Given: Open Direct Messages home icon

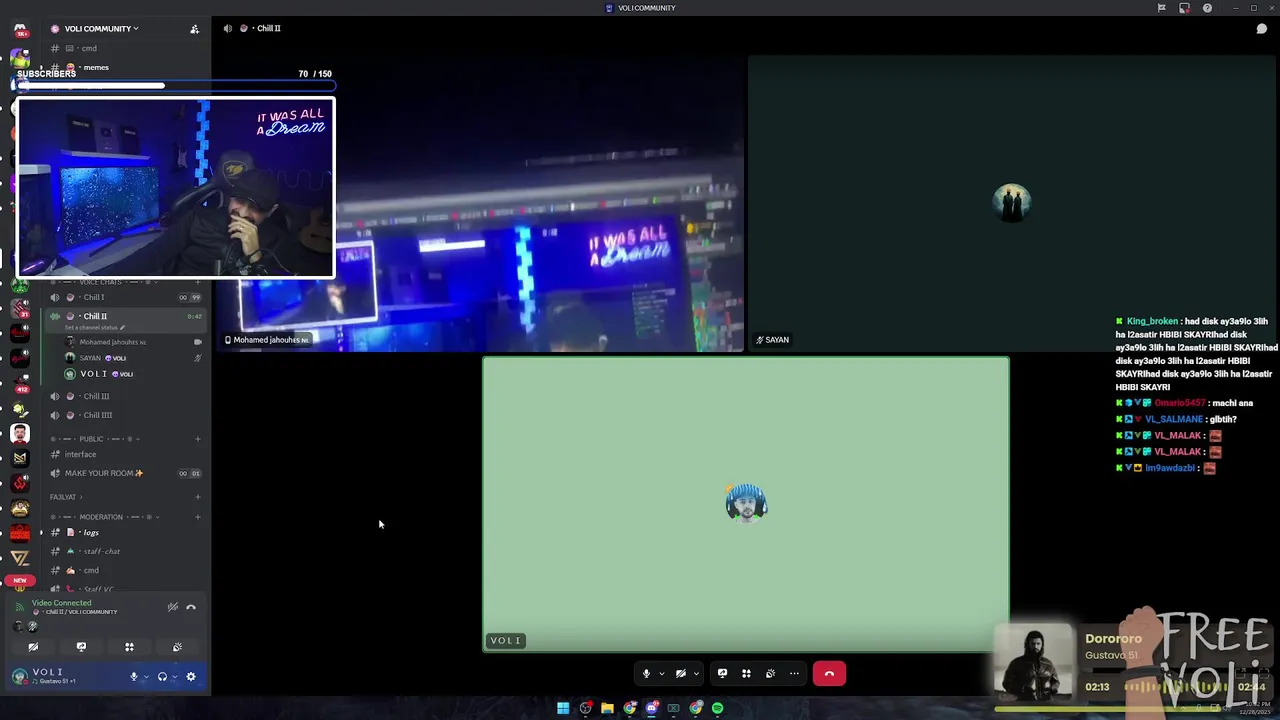Looking at the screenshot, I should click(x=20, y=30).
